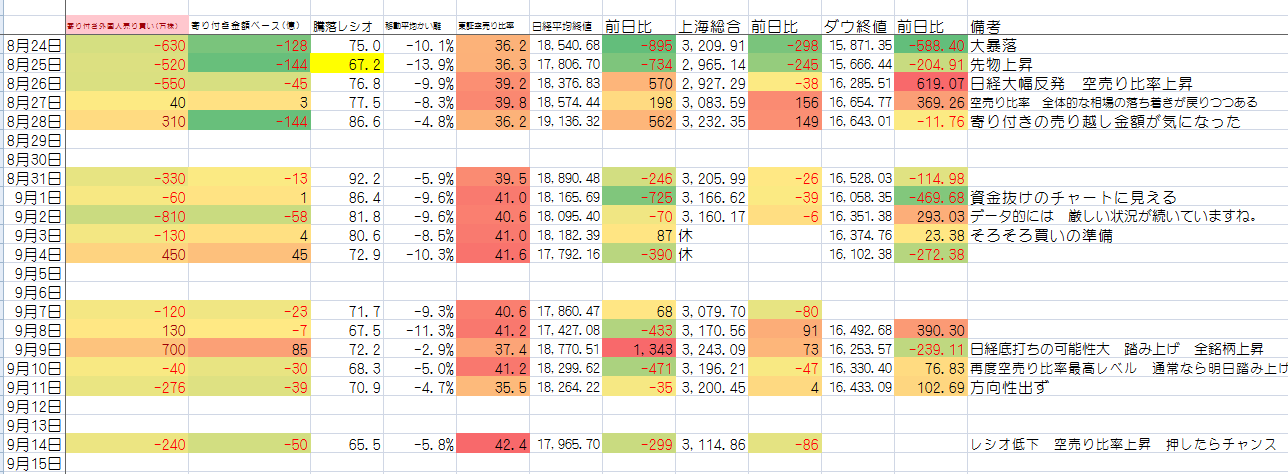
Task: Select the red 1,343 前日比 cell
Action: click(x=639, y=350)
